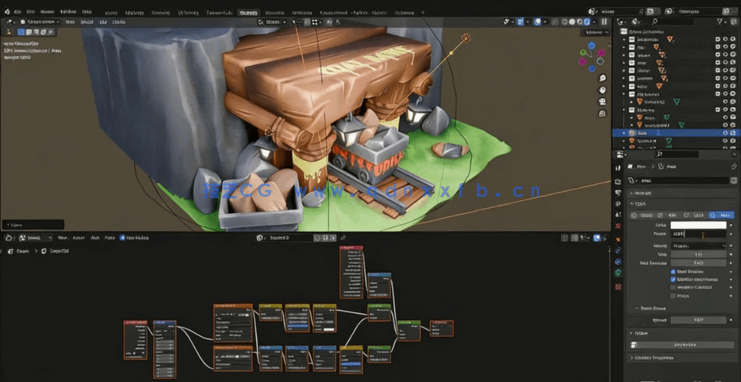Toggle Use Nodes checkbox in node editor header
The image size is (741, 382).
coord(122,238)
